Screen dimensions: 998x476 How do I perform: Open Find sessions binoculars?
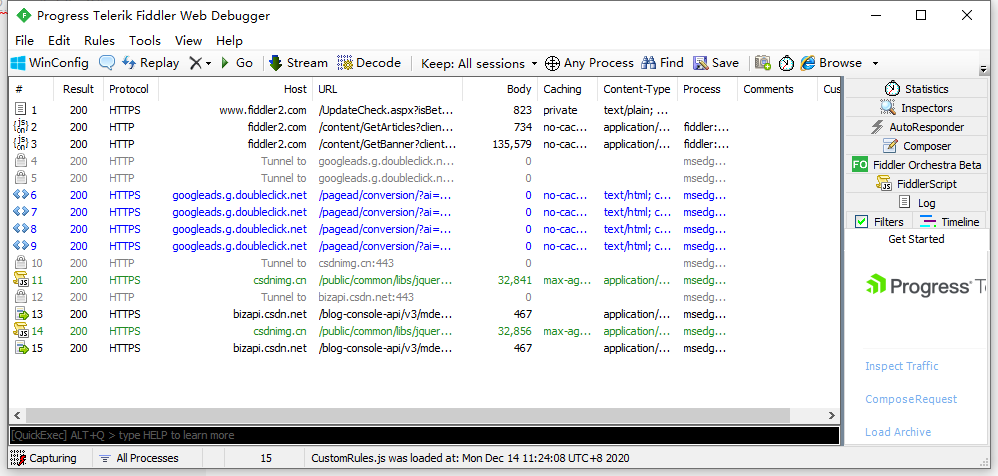pos(662,63)
